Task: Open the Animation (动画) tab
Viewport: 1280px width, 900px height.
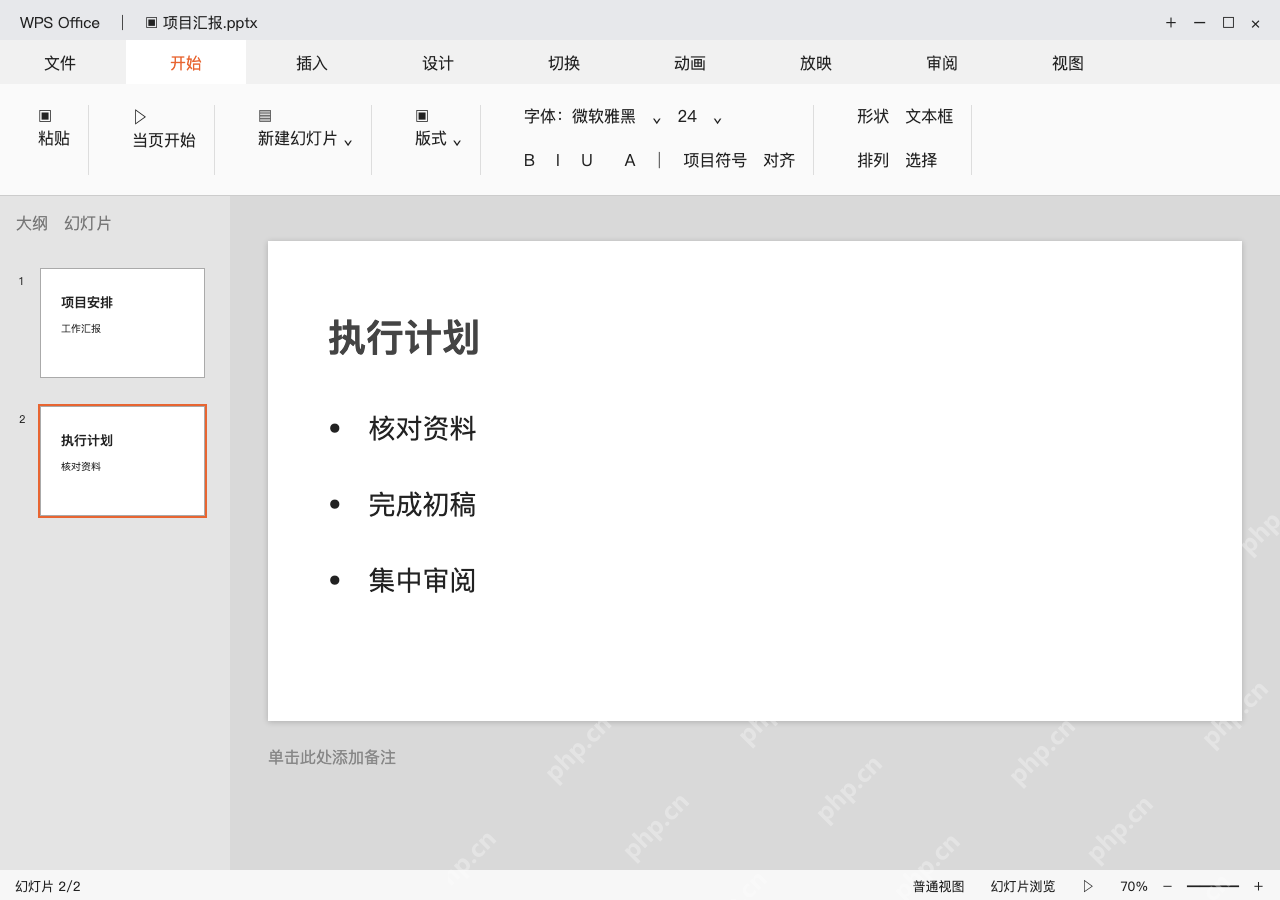Action: (x=690, y=63)
